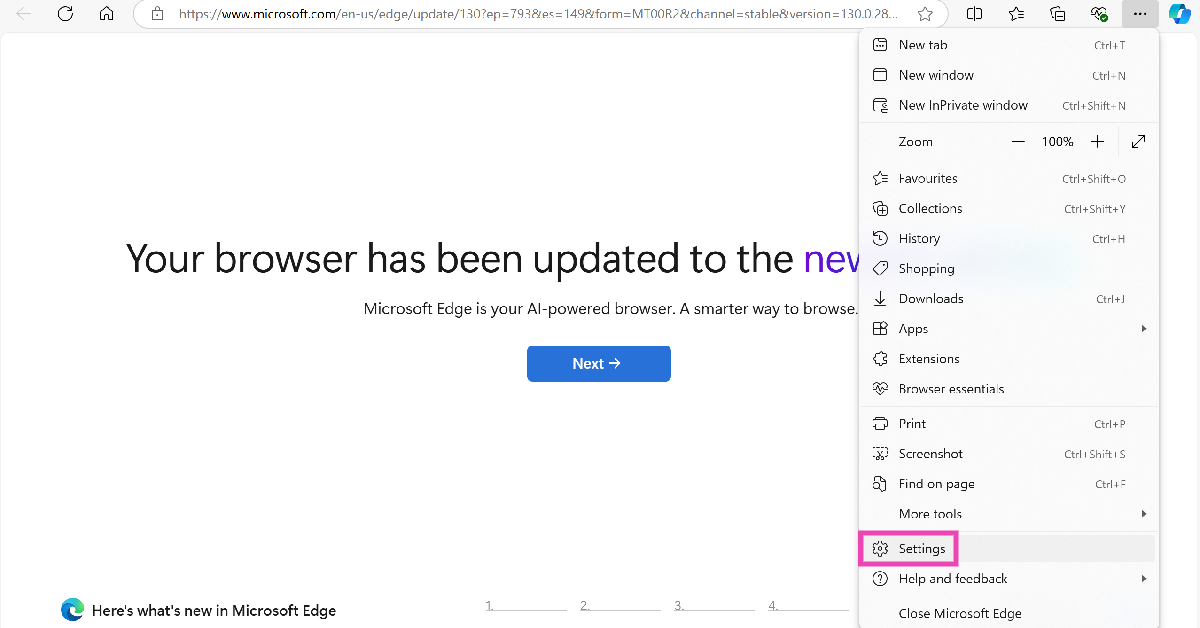Click the Settings and more ellipsis button
1200x628 pixels.
coord(1139,14)
